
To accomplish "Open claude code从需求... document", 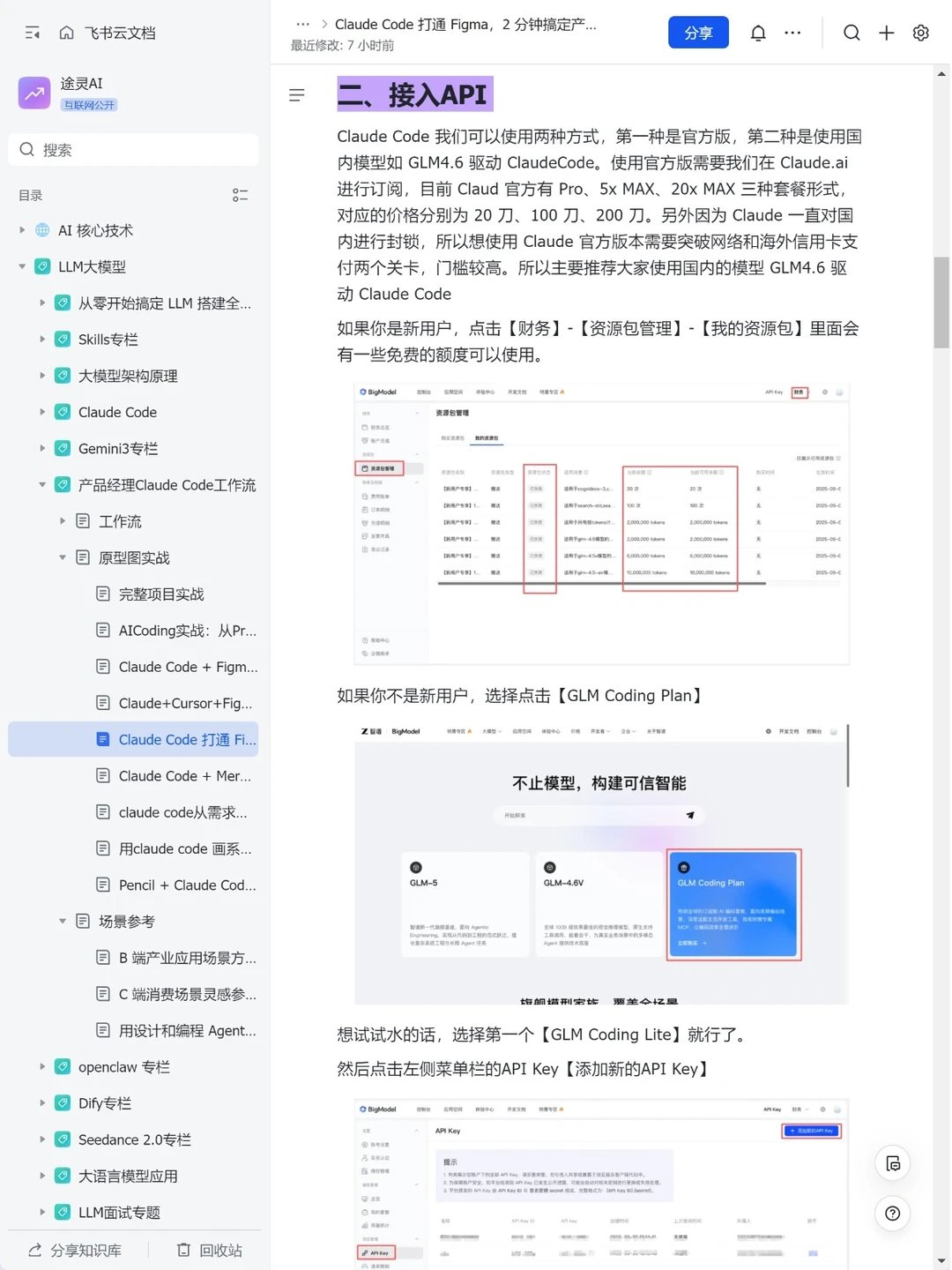I will tap(133, 812).
